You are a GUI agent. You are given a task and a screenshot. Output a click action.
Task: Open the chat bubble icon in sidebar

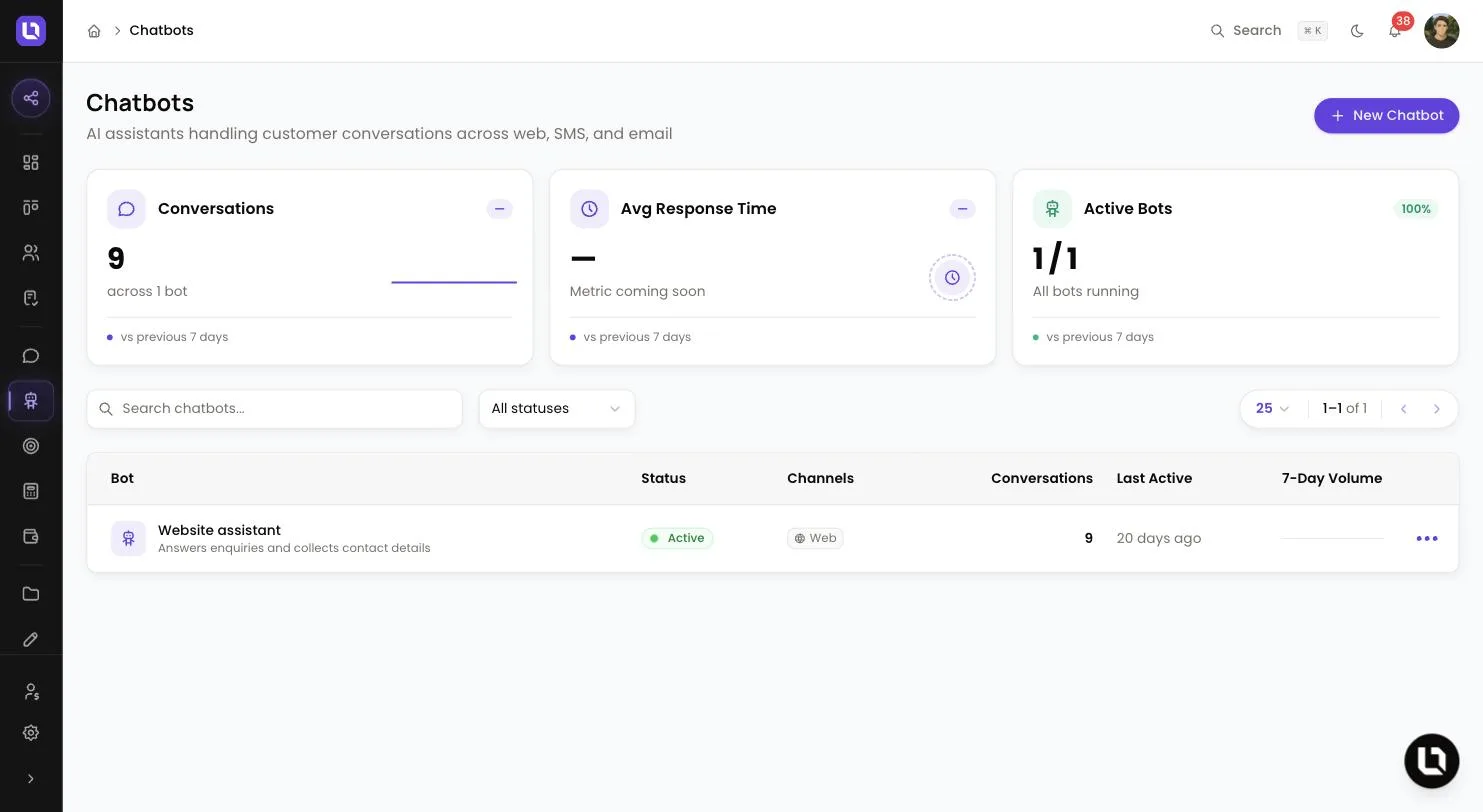31,356
